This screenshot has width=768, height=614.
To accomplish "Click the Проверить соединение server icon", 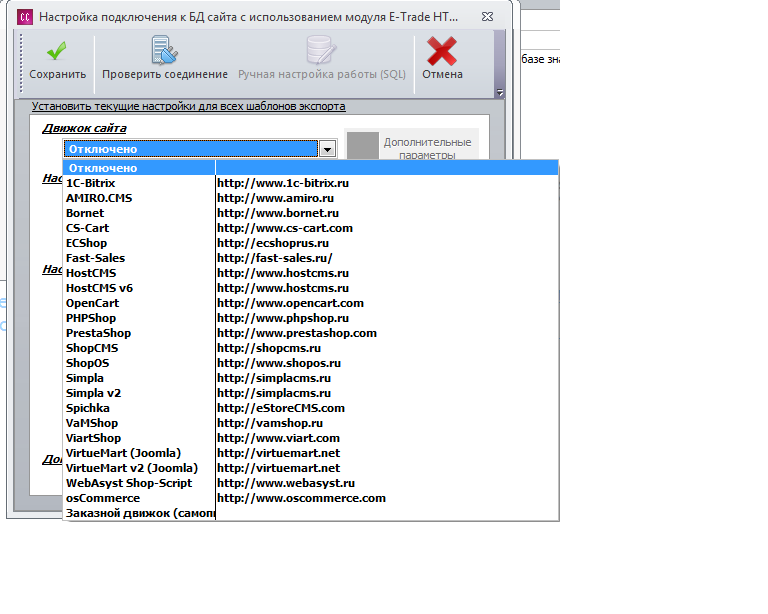I will point(164,50).
